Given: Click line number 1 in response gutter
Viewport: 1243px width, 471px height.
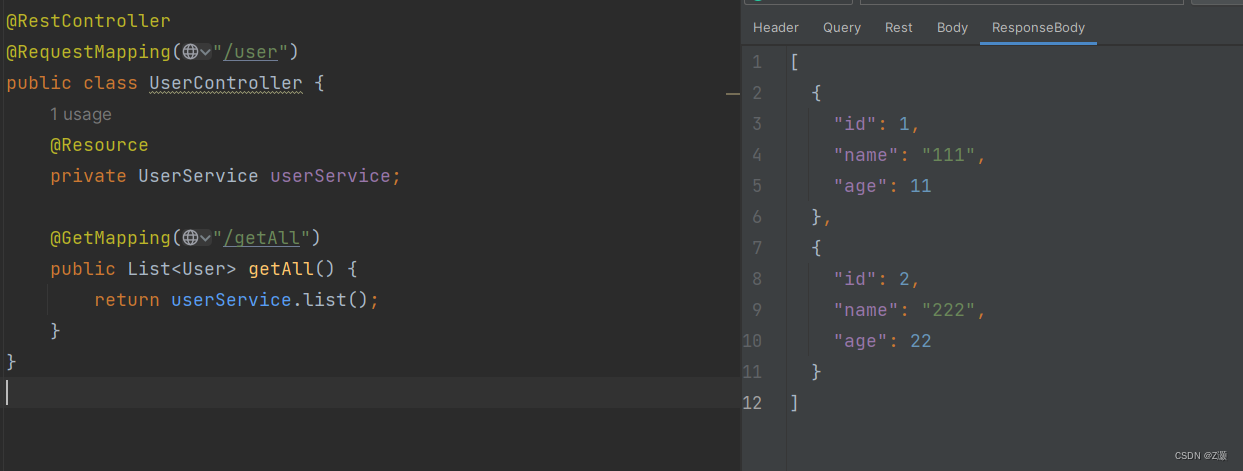Looking at the screenshot, I should pos(756,62).
